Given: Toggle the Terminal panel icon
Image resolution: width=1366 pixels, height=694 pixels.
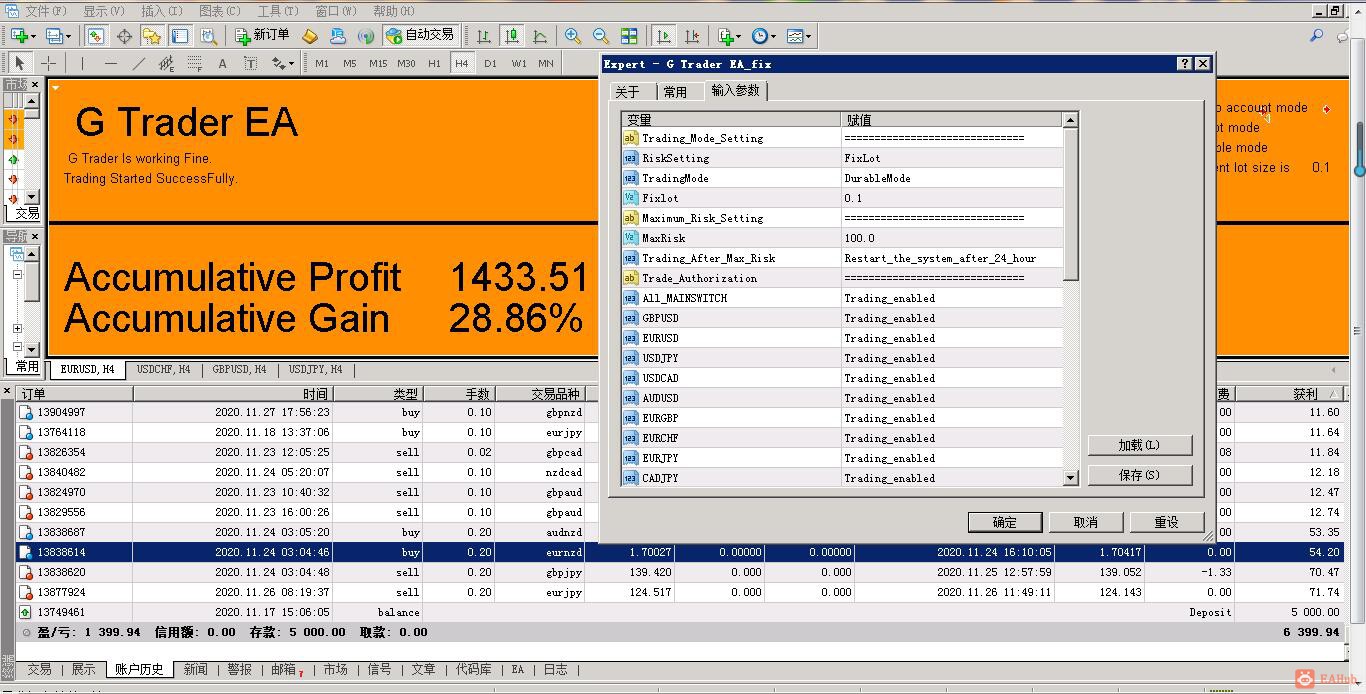Looking at the screenshot, I should (x=180, y=36).
